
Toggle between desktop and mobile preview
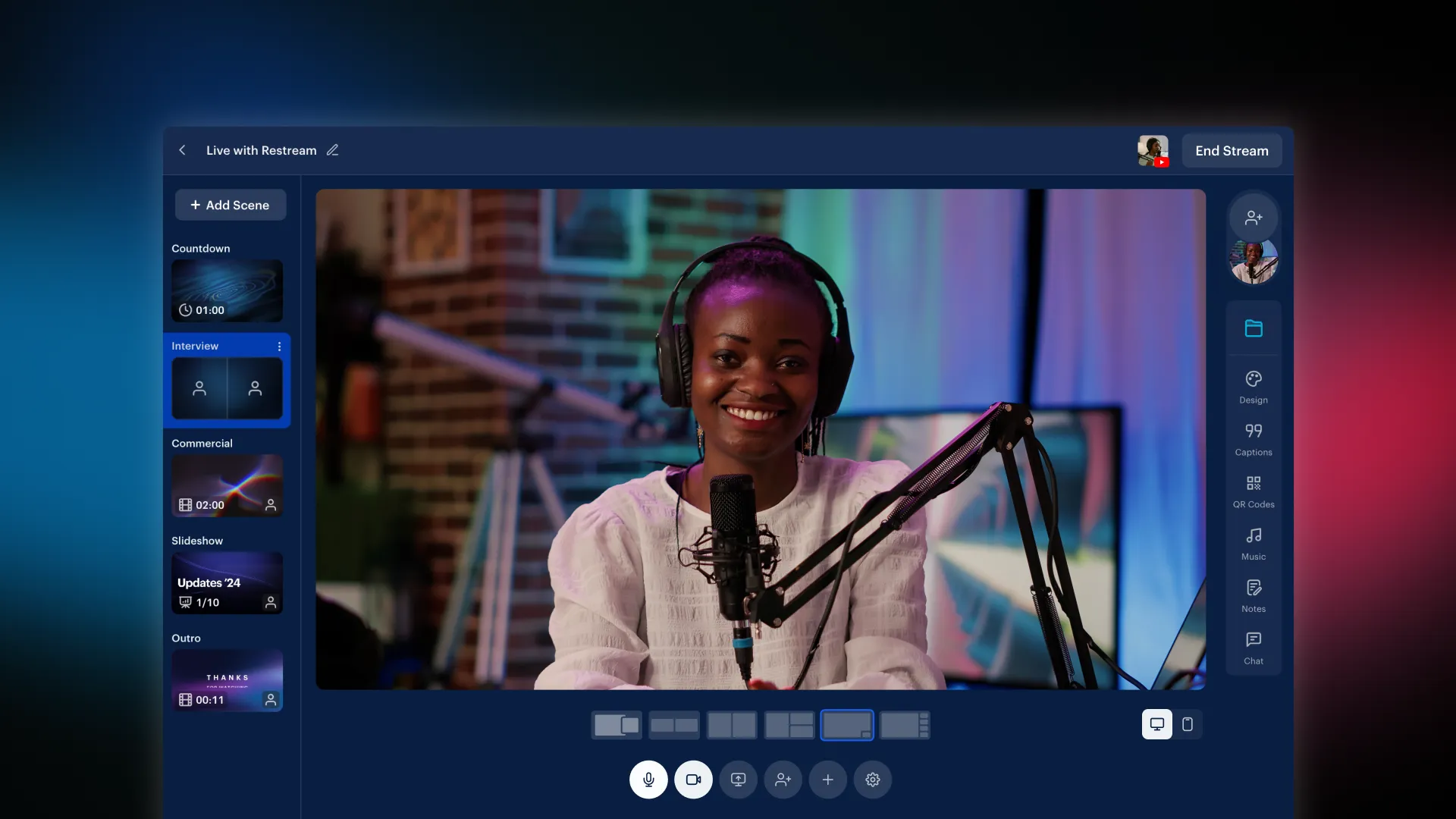[x=1187, y=724]
